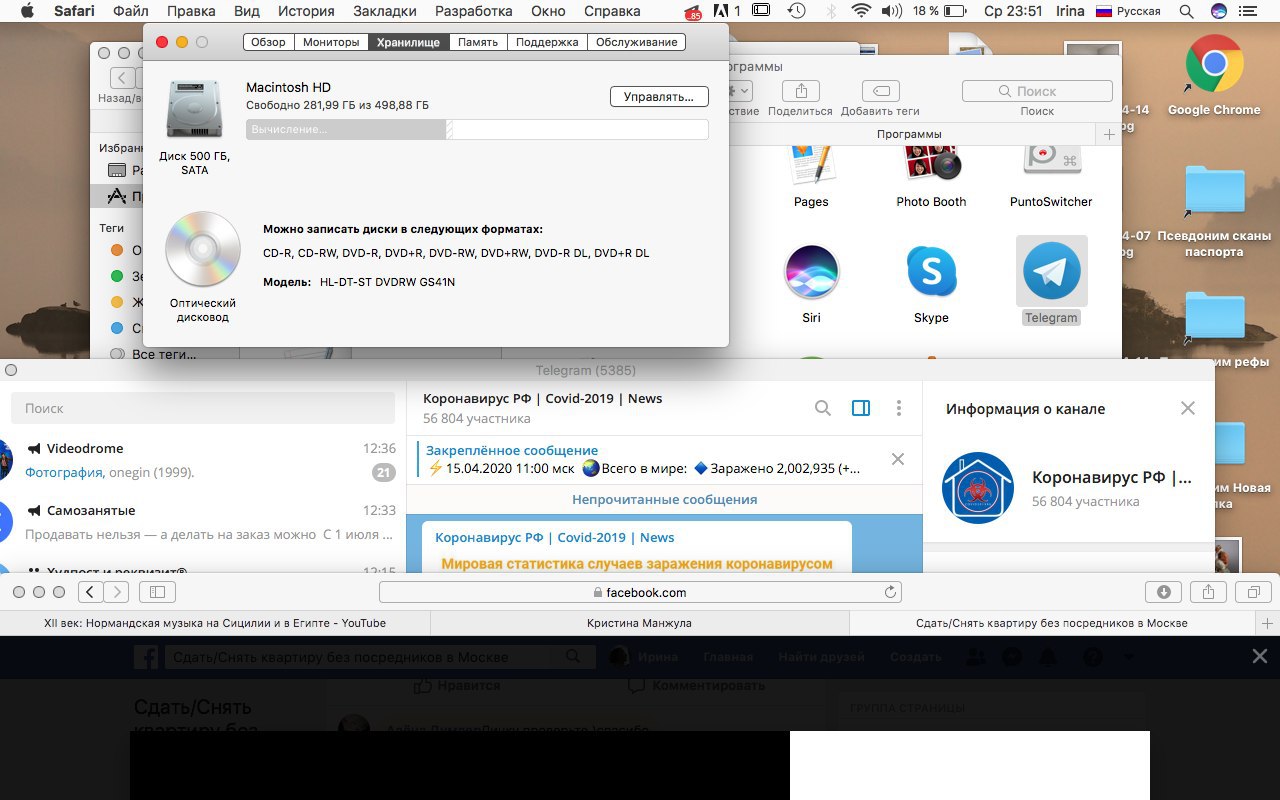Viewport: 1280px width, 800px height.
Task: Open the Photo Booth app icon
Action: click(x=931, y=162)
